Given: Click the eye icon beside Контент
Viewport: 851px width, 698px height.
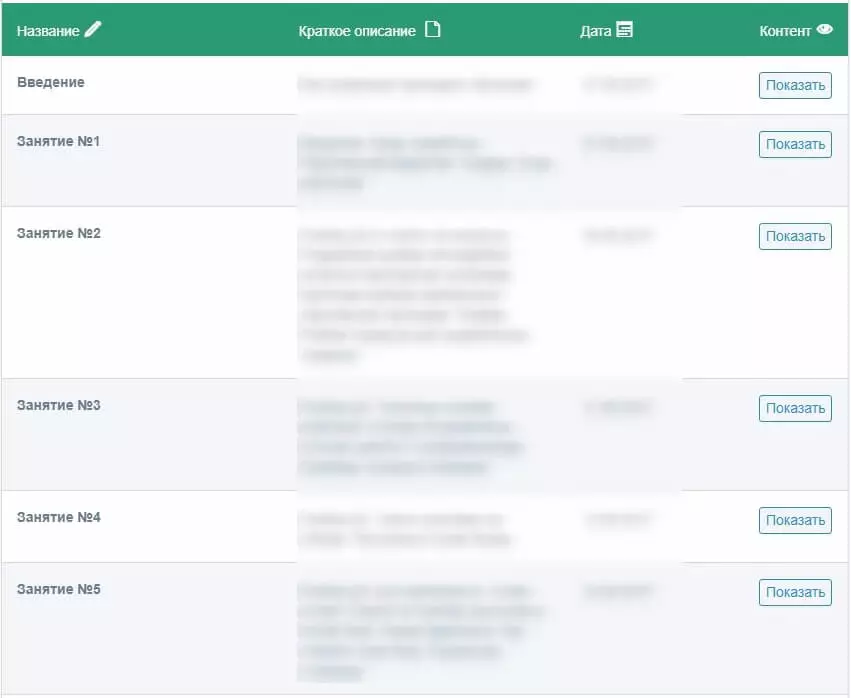Looking at the screenshot, I should (x=824, y=29).
